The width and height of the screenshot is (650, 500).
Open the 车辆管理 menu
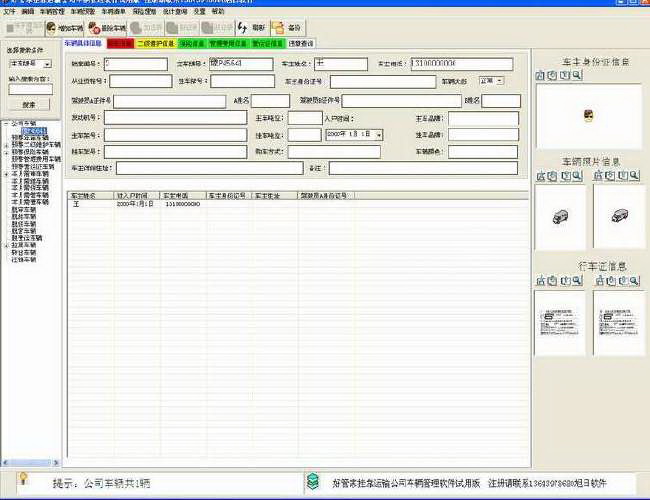pos(52,12)
